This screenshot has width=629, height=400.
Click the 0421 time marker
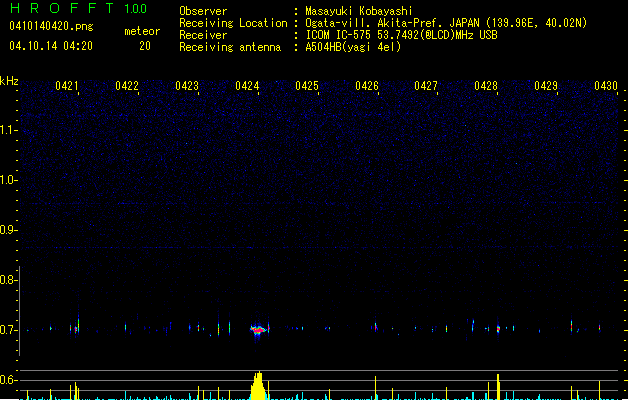click(67, 86)
